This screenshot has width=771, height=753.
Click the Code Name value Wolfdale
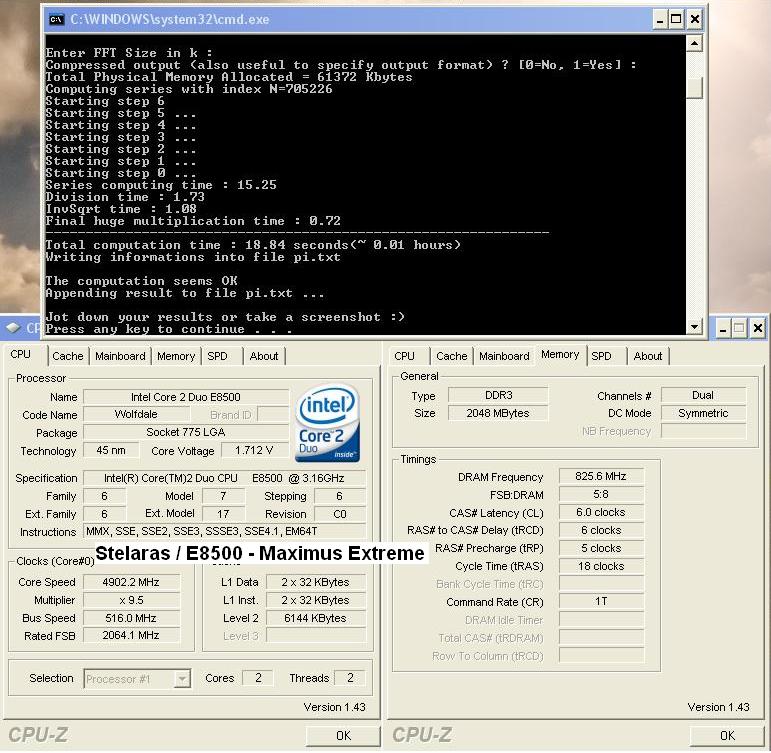point(136,415)
